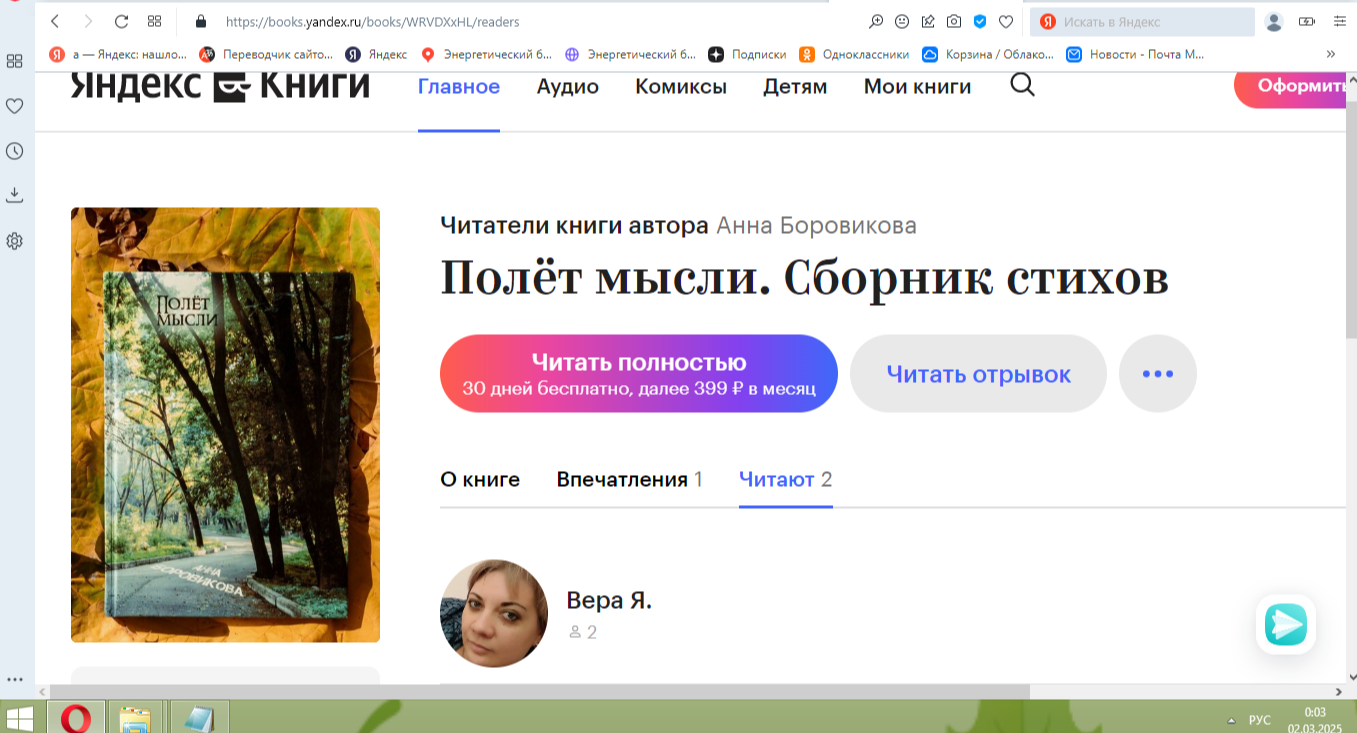This screenshot has height=733, width=1357.
Task: Open the edit/note pencil icon in address bar
Action: (928, 21)
